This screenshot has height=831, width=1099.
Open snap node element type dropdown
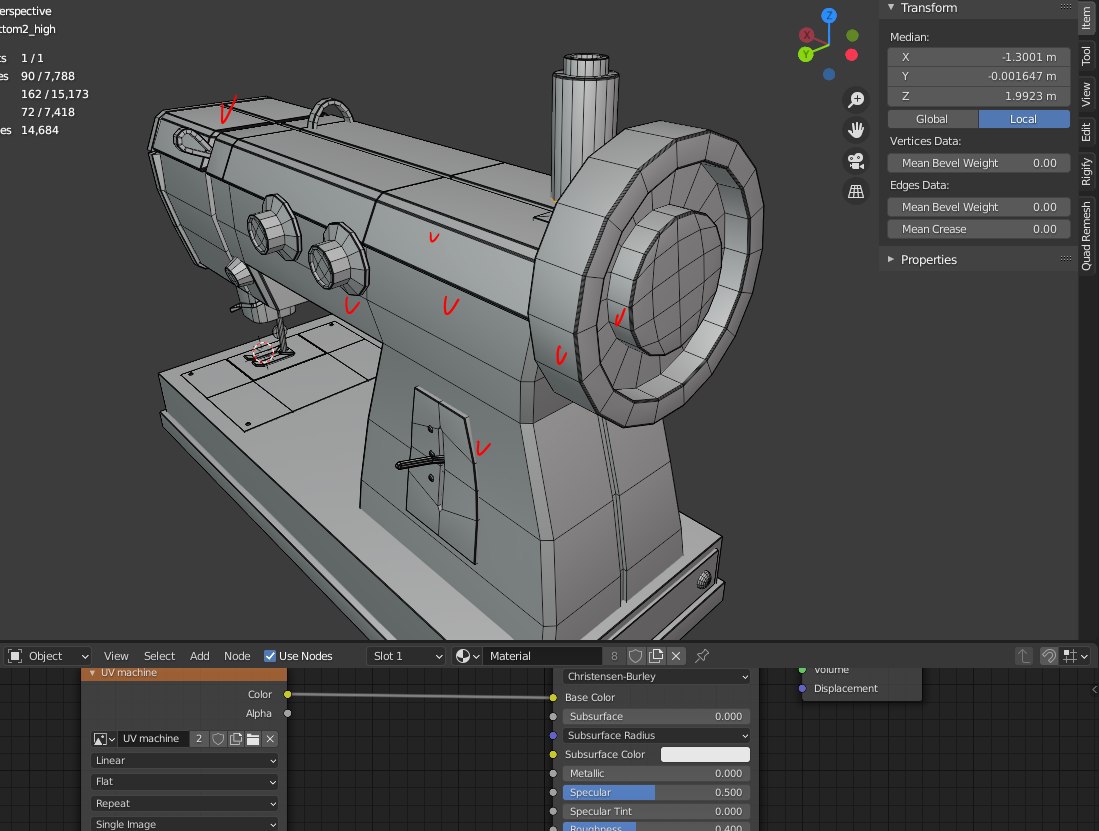1075,656
